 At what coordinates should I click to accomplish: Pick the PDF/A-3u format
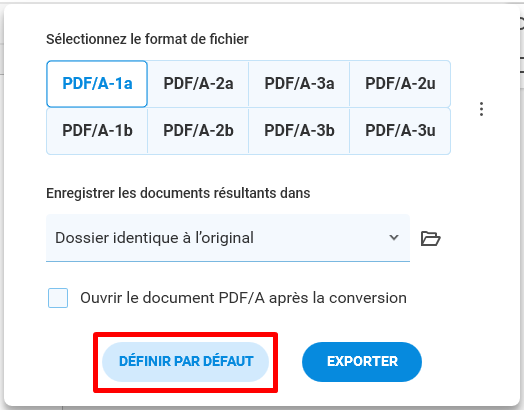[x=400, y=131]
